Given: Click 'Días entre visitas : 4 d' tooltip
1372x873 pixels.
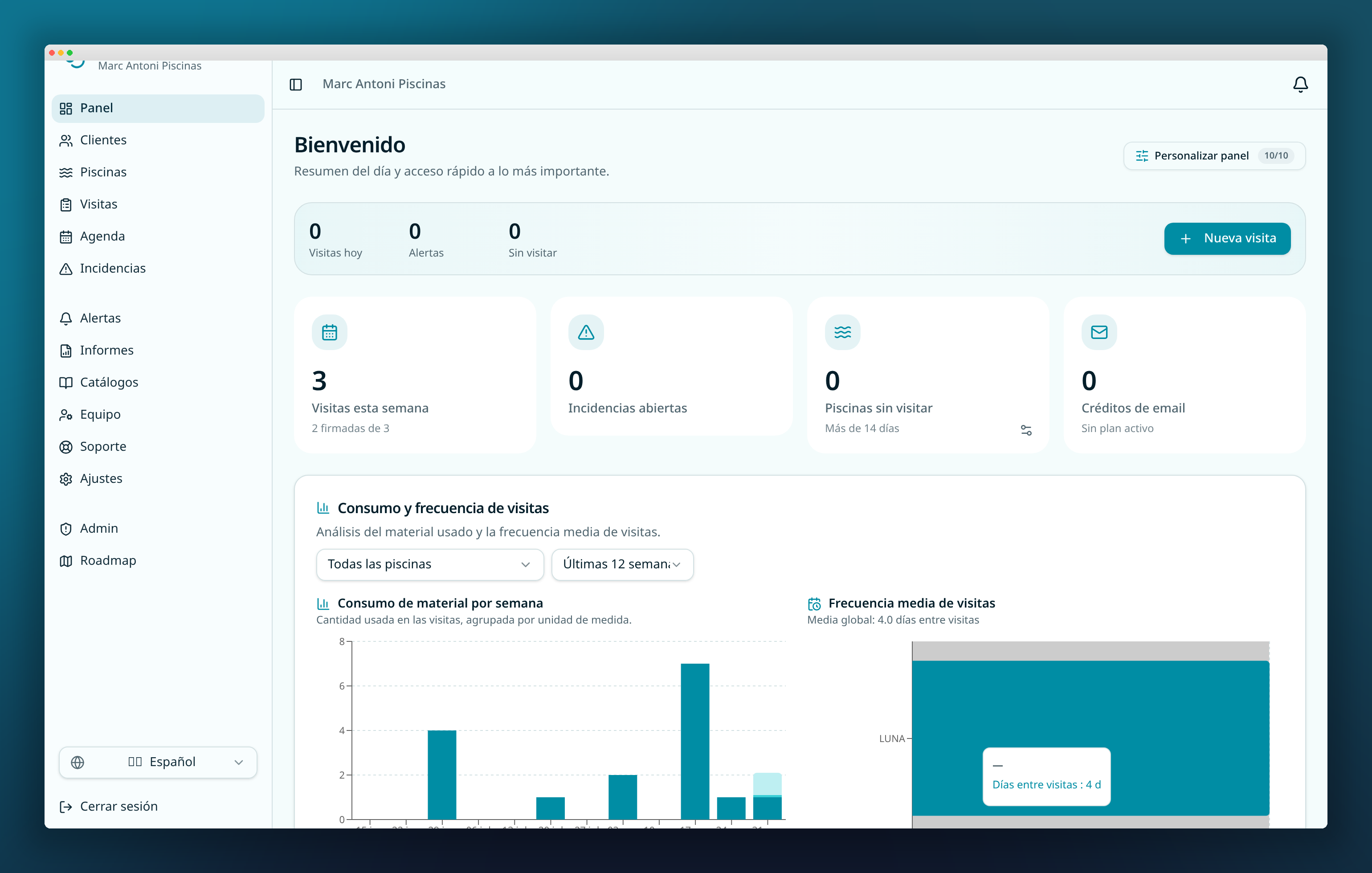Looking at the screenshot, I should (1046, 777).
